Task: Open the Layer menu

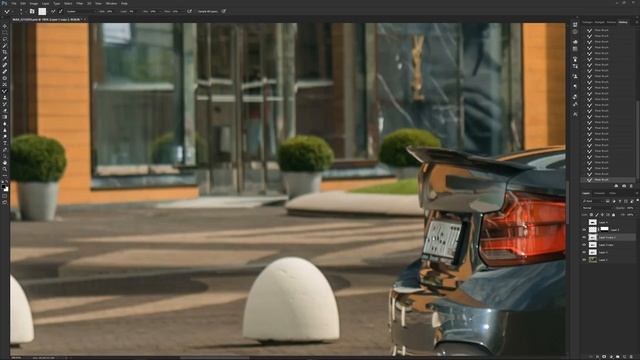Action: tap(45, 3)
